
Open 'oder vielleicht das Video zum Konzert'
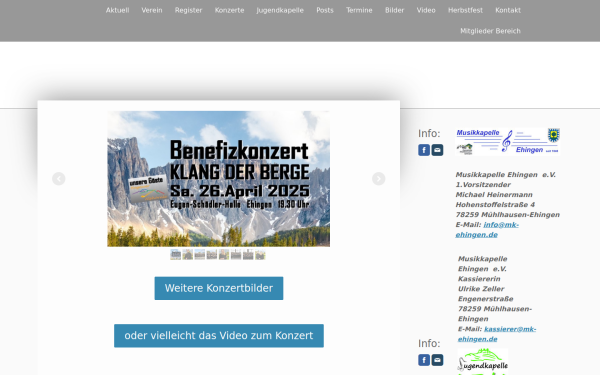[219, 336]
